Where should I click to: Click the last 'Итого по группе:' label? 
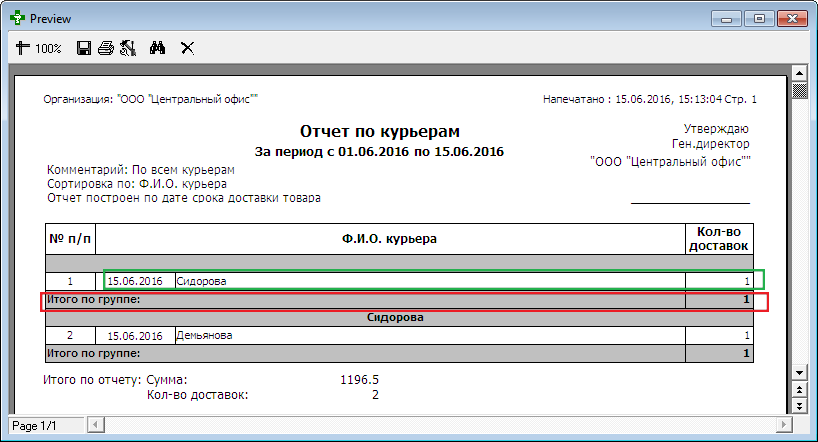tap(93, 353)
